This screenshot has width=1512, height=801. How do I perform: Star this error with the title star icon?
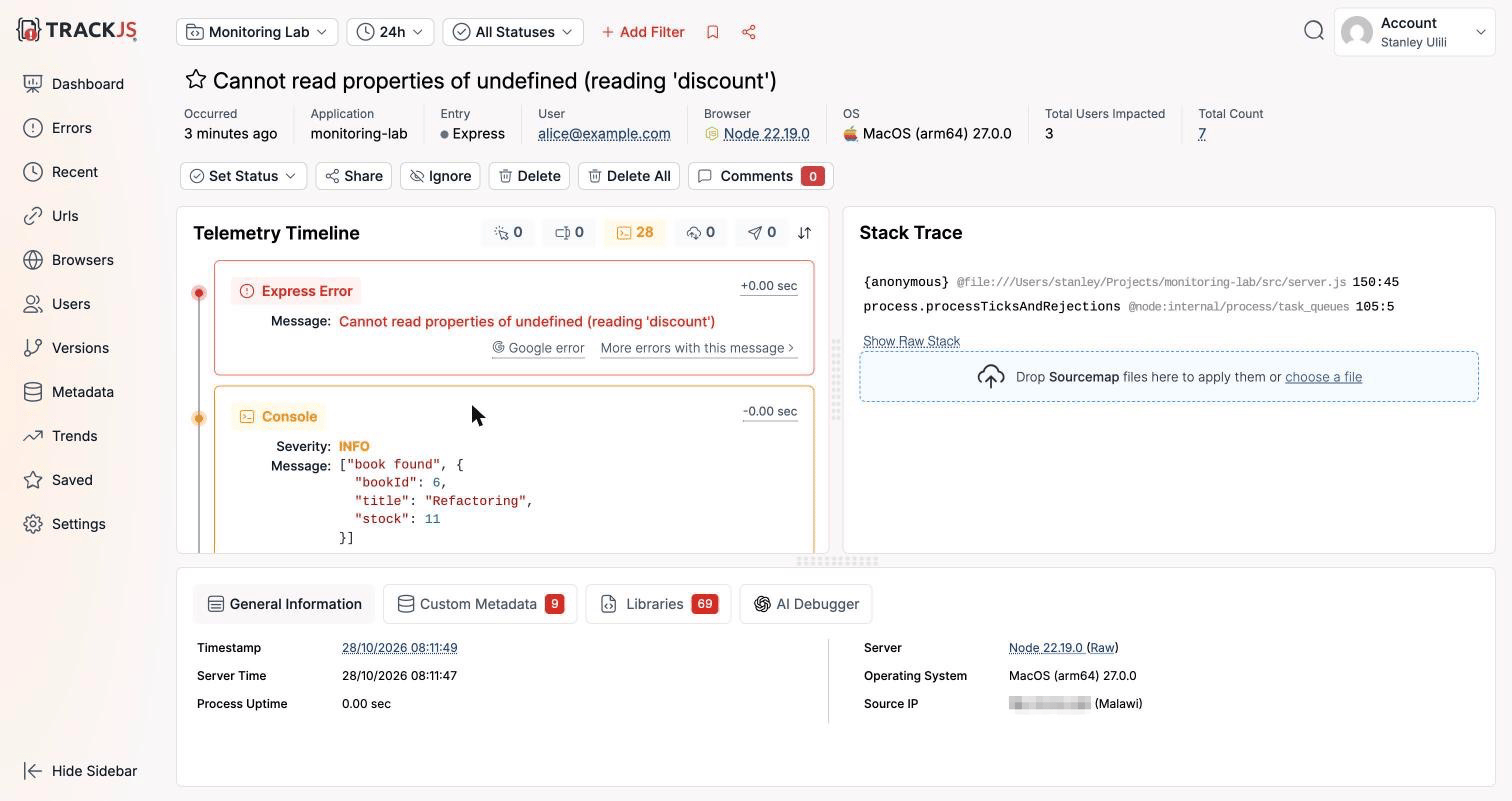pos(195,80)
